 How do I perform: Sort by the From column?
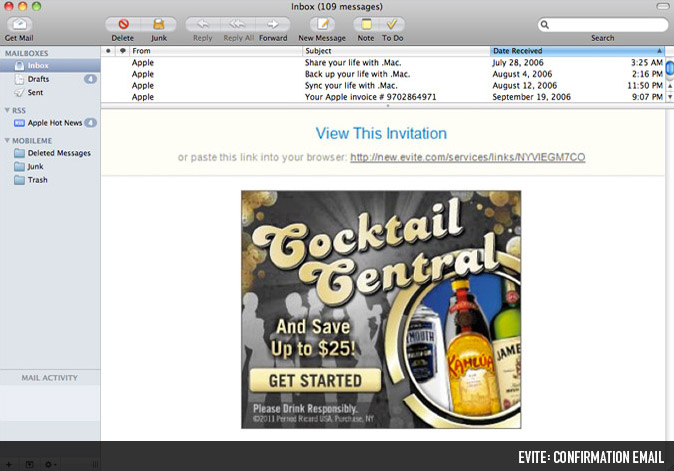coord(216,51)
